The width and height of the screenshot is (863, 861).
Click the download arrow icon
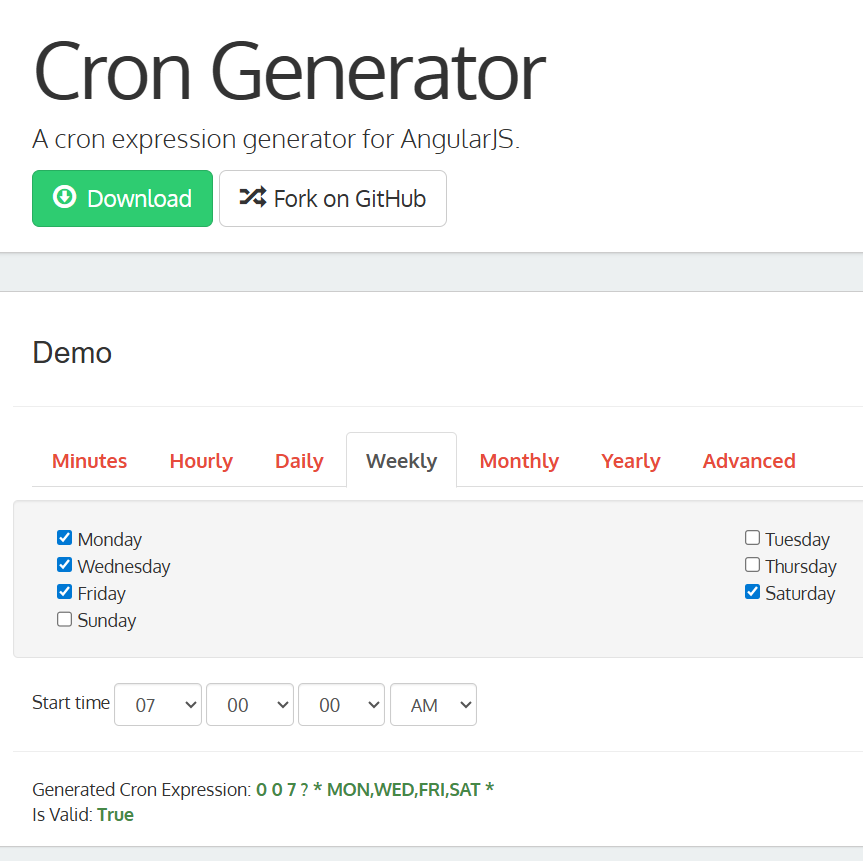[x=65, y=197]
